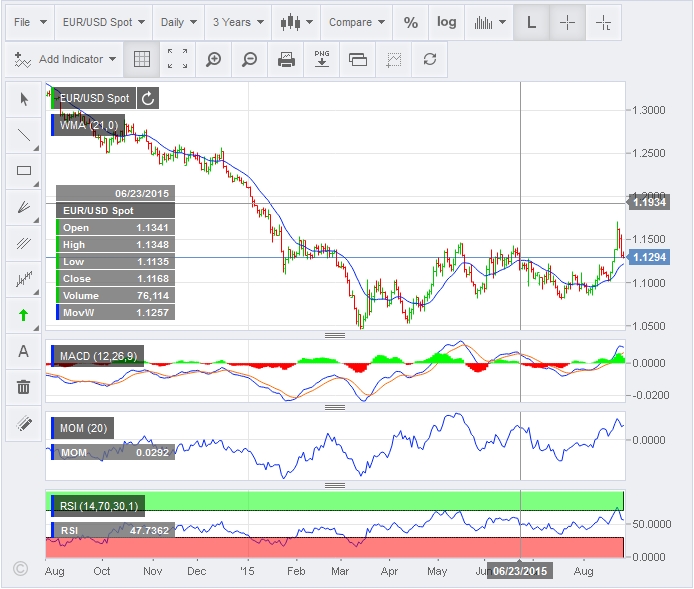
Task: Click the trash delete drawings icon
Action: point(24,386)
